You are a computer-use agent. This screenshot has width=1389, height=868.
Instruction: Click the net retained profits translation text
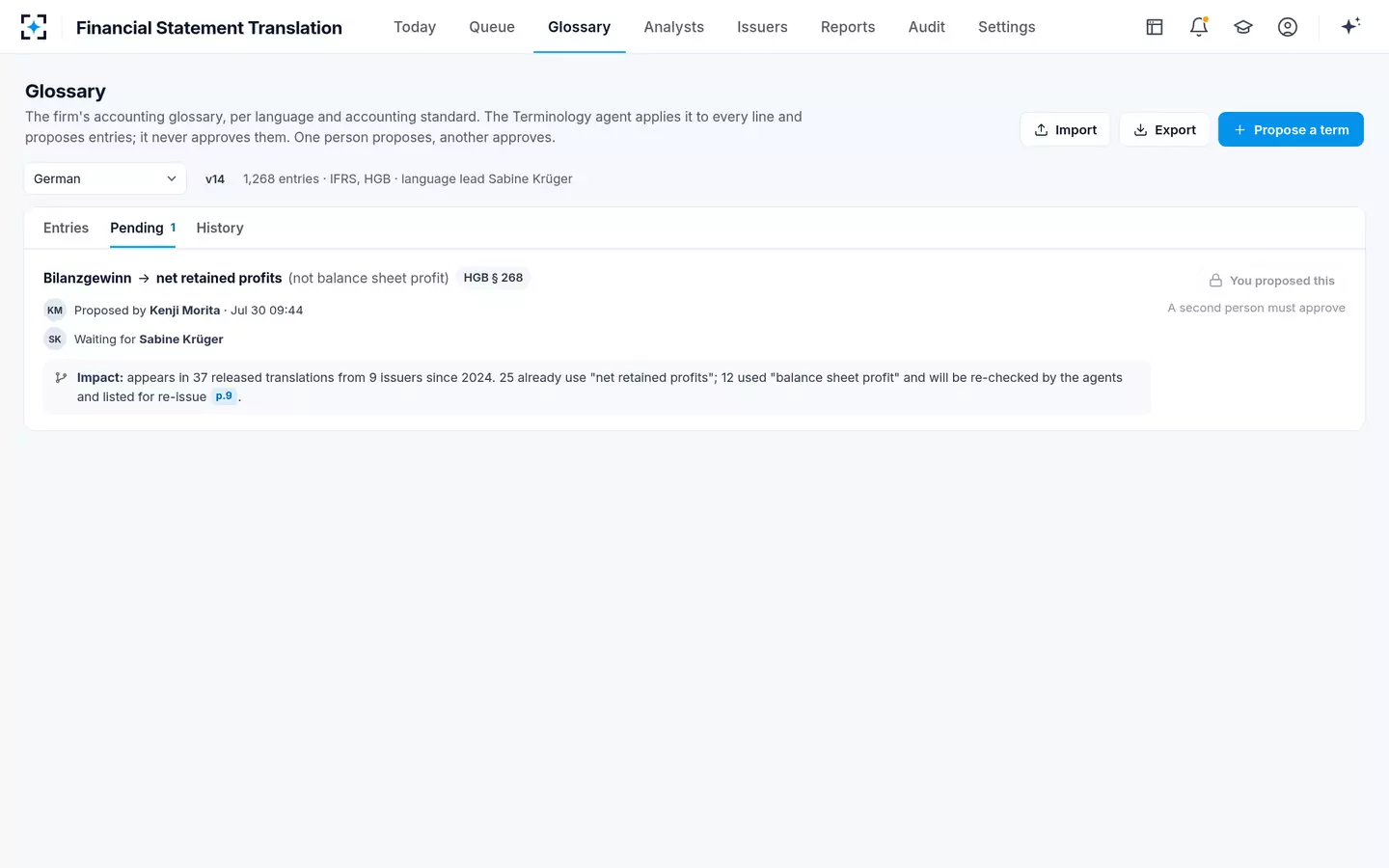(x=219, y=278)
